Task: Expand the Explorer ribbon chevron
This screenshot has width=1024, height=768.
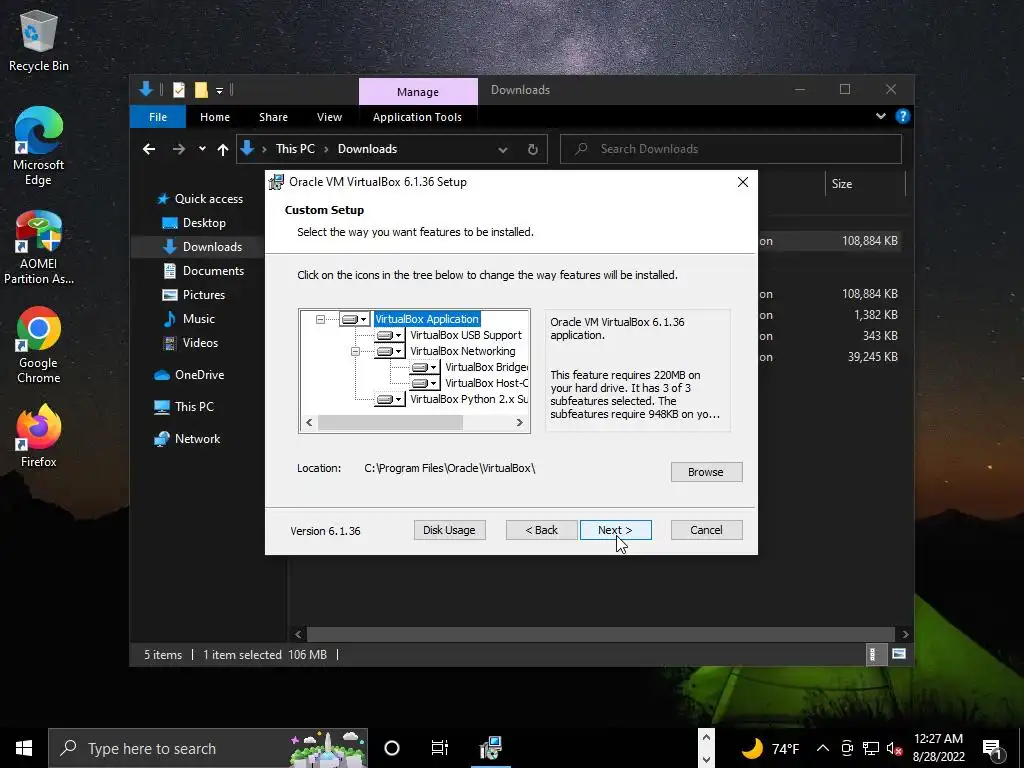Action: pos(881,116)
